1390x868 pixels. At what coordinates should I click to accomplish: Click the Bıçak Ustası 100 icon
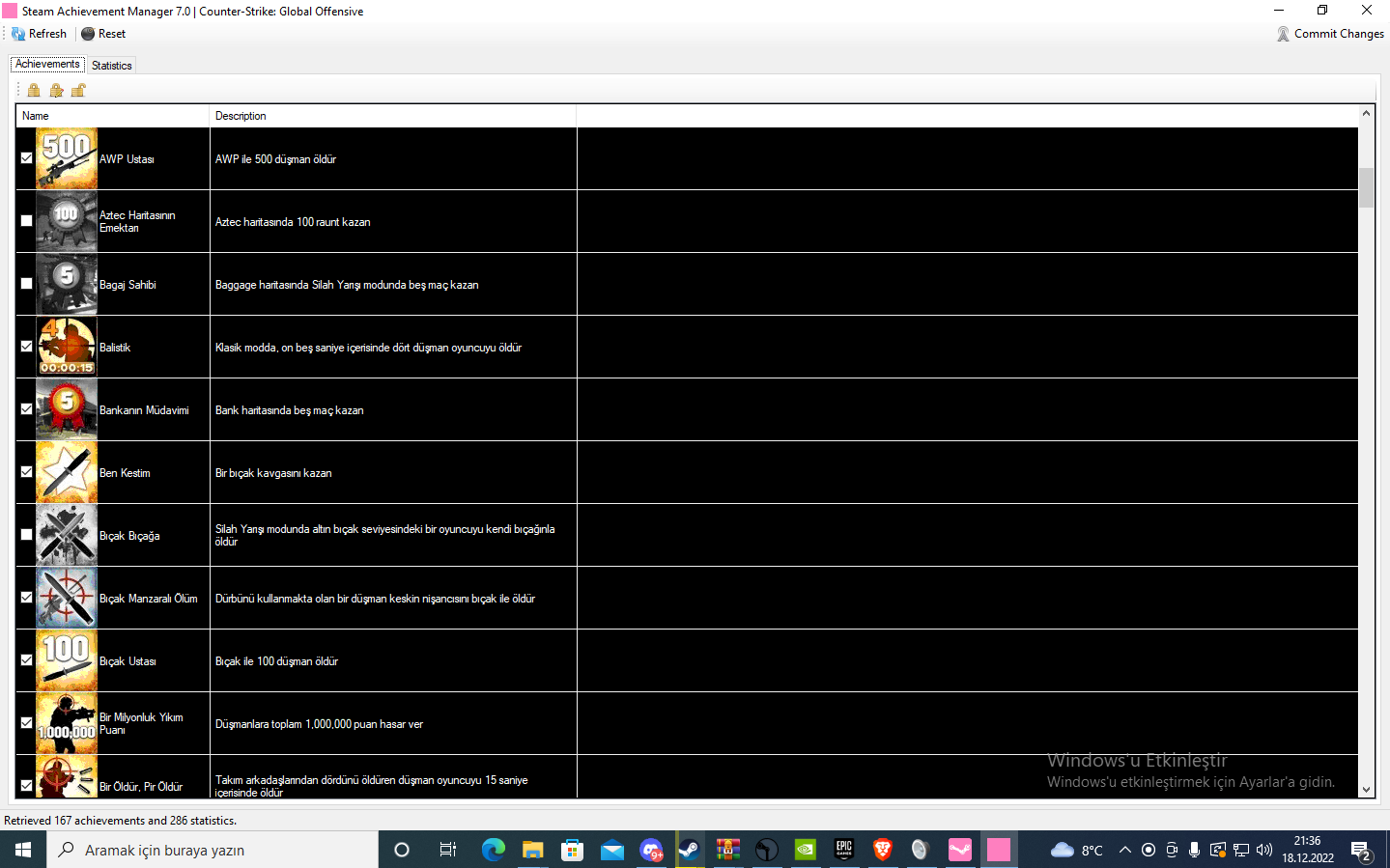(67, 660)
